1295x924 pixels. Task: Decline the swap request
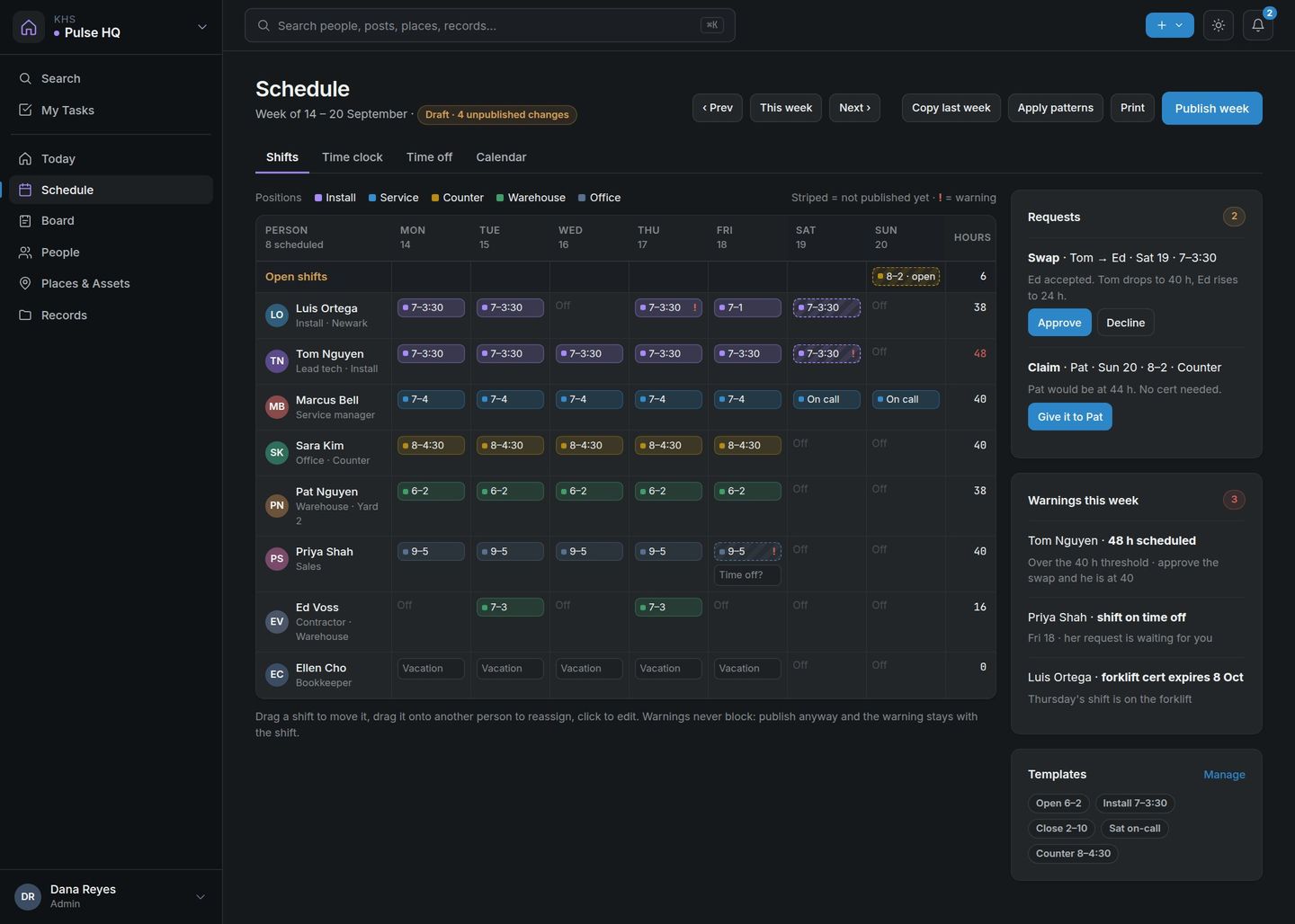1125,323
